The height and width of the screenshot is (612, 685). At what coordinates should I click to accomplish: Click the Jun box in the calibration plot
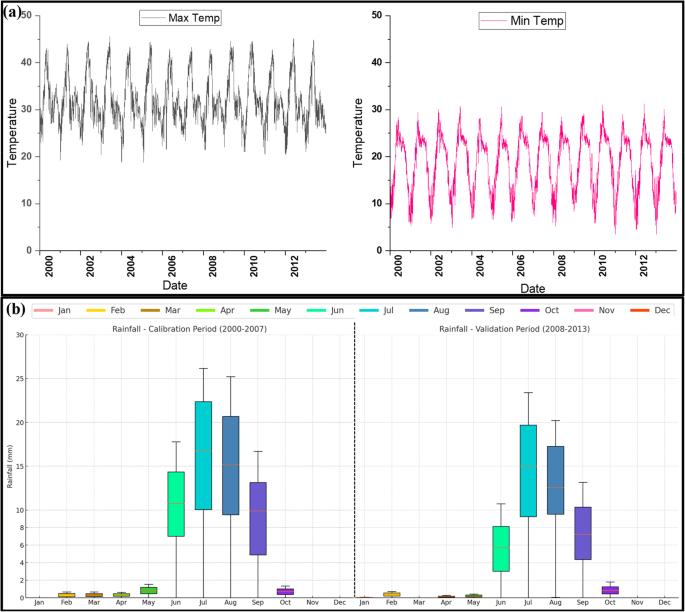(x=176, y=504)
